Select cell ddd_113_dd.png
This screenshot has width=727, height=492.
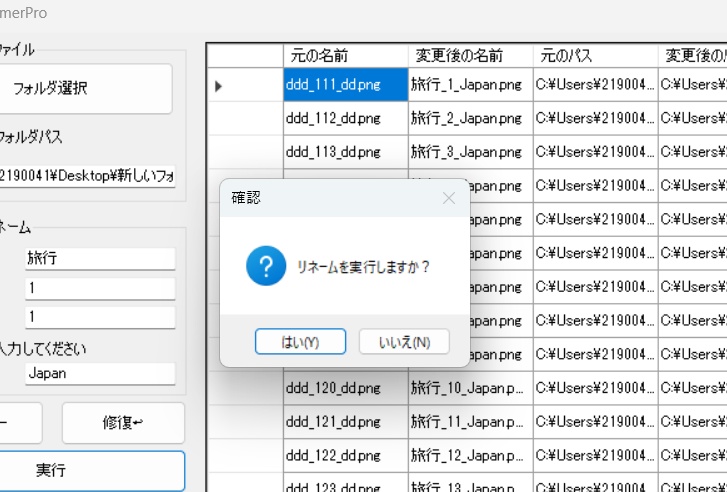tap(346, 152)
